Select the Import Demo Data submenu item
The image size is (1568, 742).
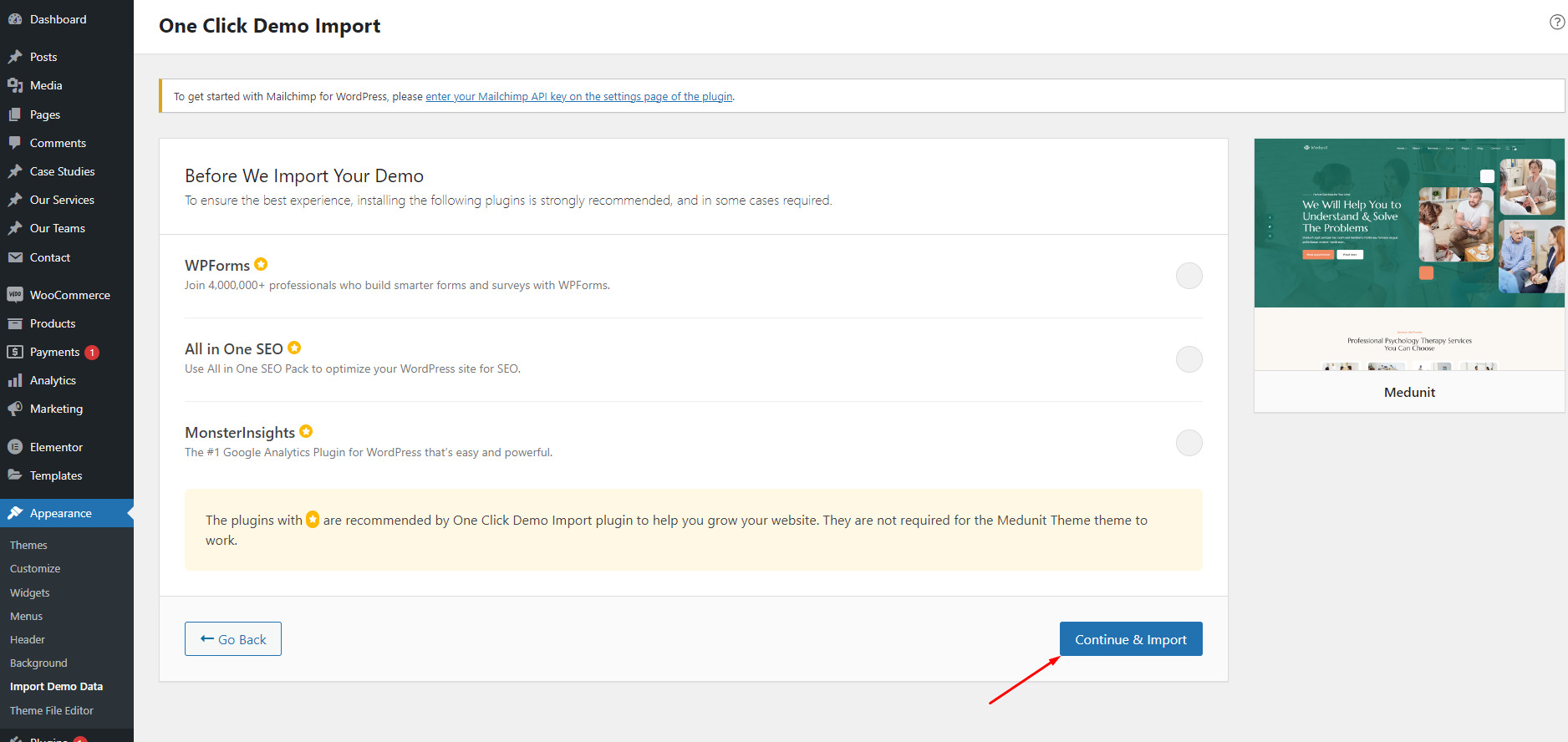[x=56, y=686]
